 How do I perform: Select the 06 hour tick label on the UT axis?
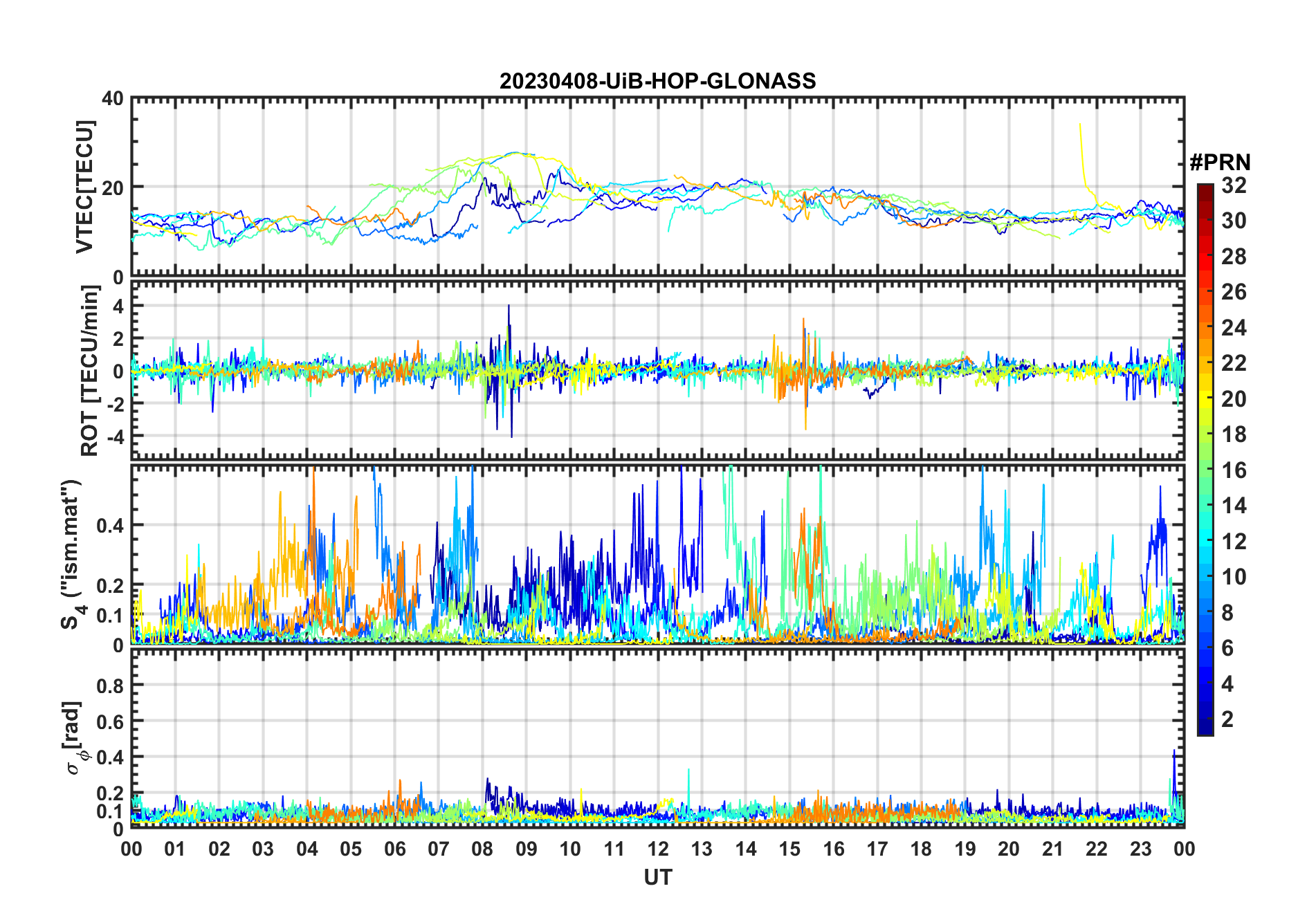[394, 849]
